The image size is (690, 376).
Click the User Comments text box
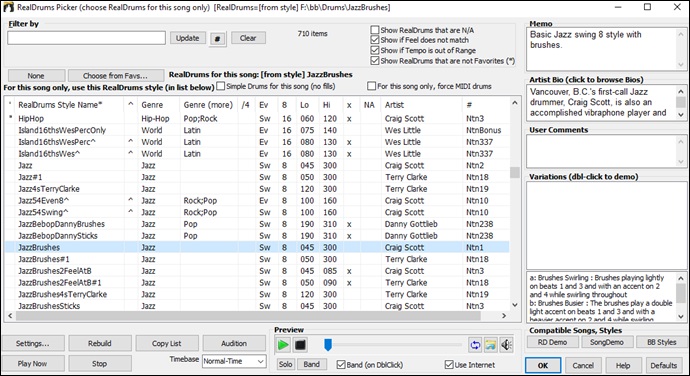tap(606, 151)
